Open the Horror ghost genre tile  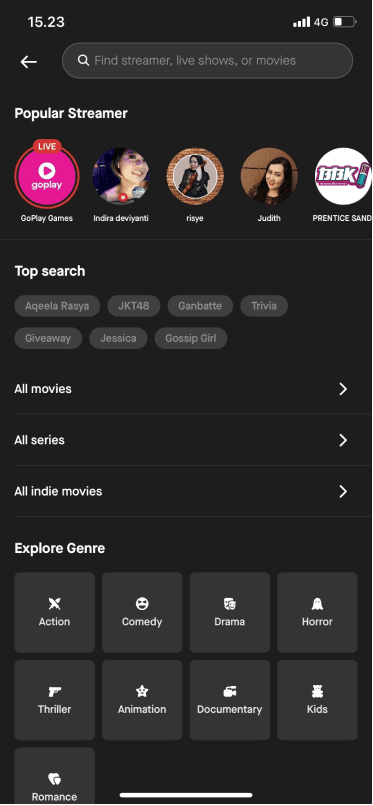coord(317,612)
